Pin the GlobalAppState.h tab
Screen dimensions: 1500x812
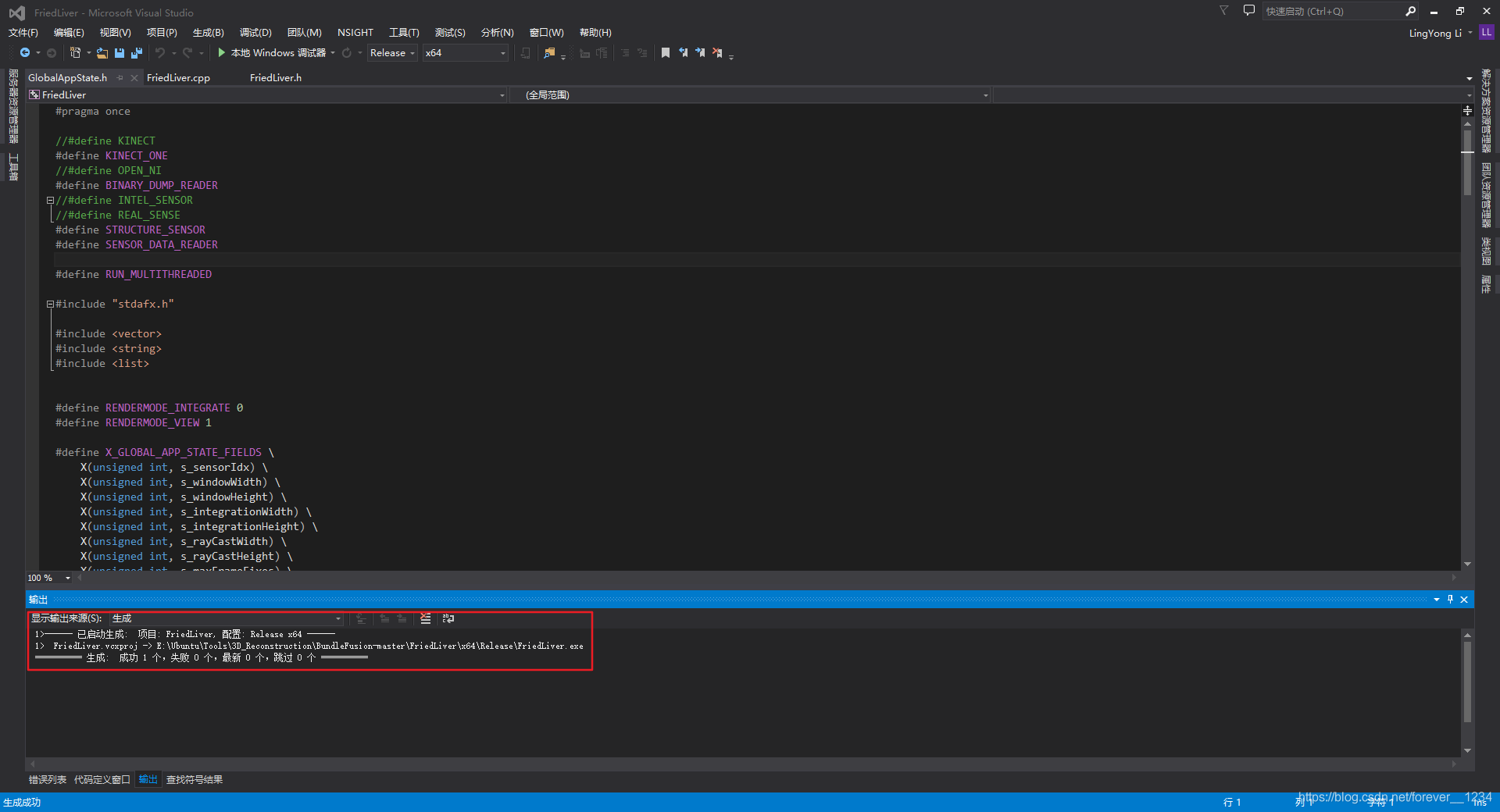120,78
